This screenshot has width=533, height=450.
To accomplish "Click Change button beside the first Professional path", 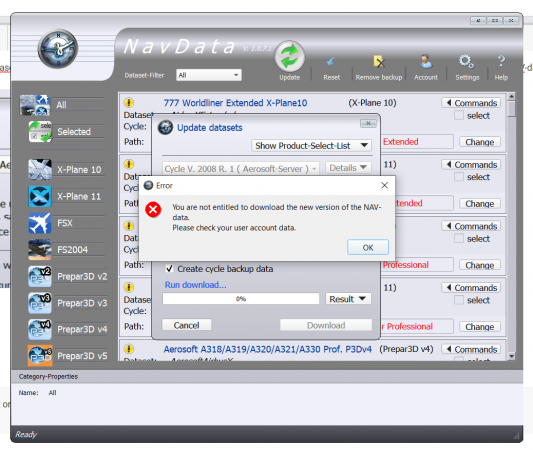I will (480, 265).
